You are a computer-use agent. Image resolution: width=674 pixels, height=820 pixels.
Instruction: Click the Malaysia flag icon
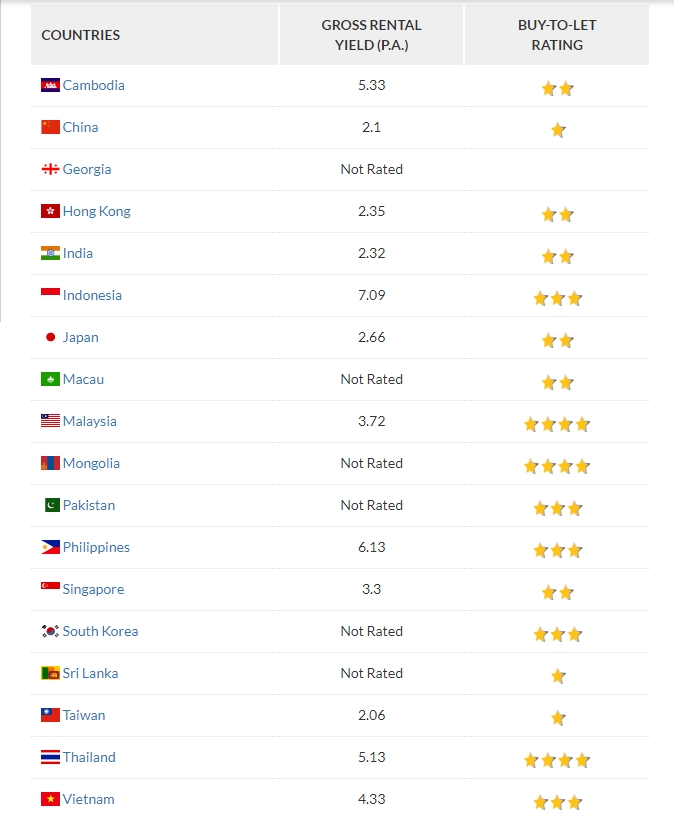tap(50, 421)
